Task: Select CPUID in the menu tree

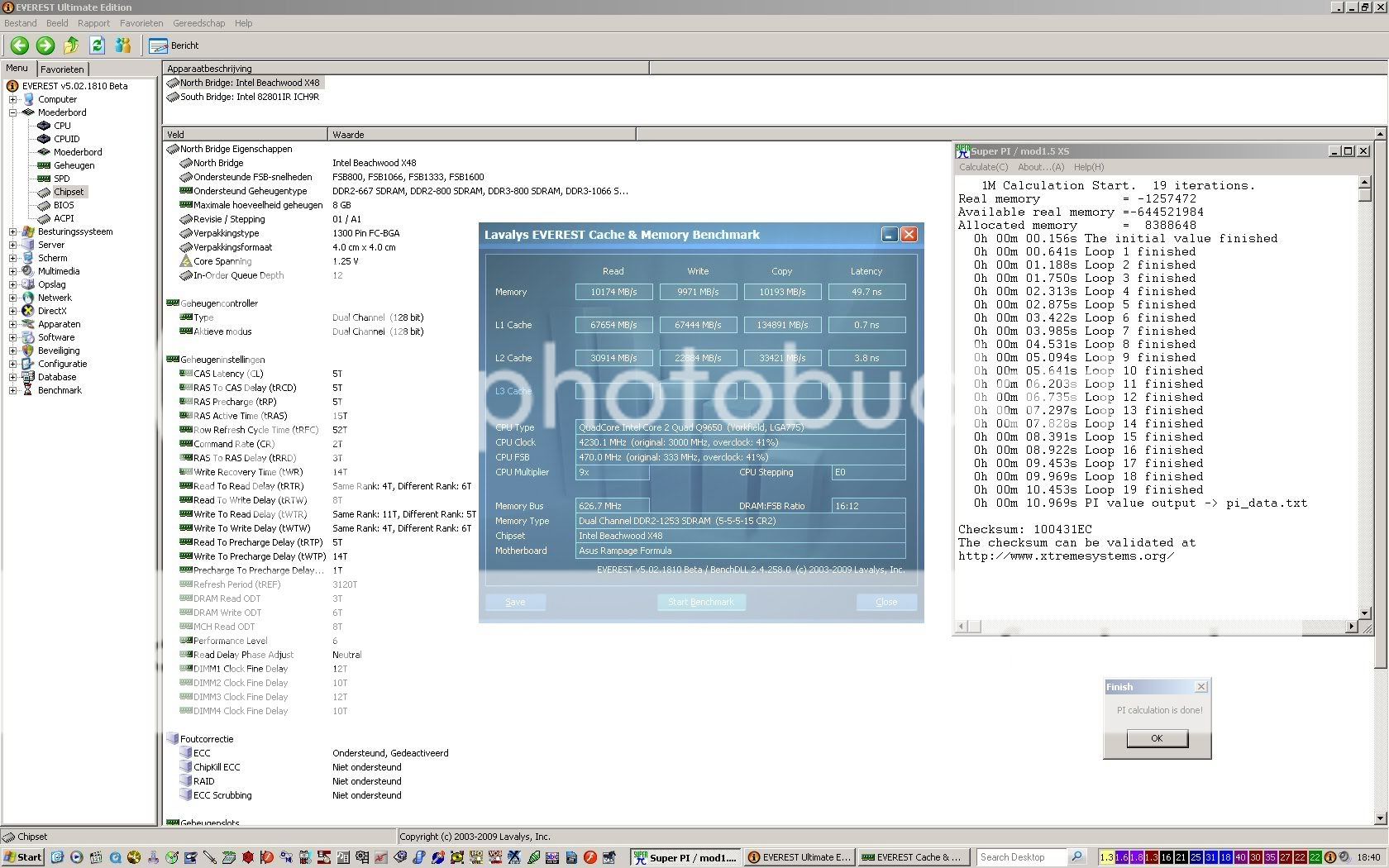Action: (x=66, y=139)
